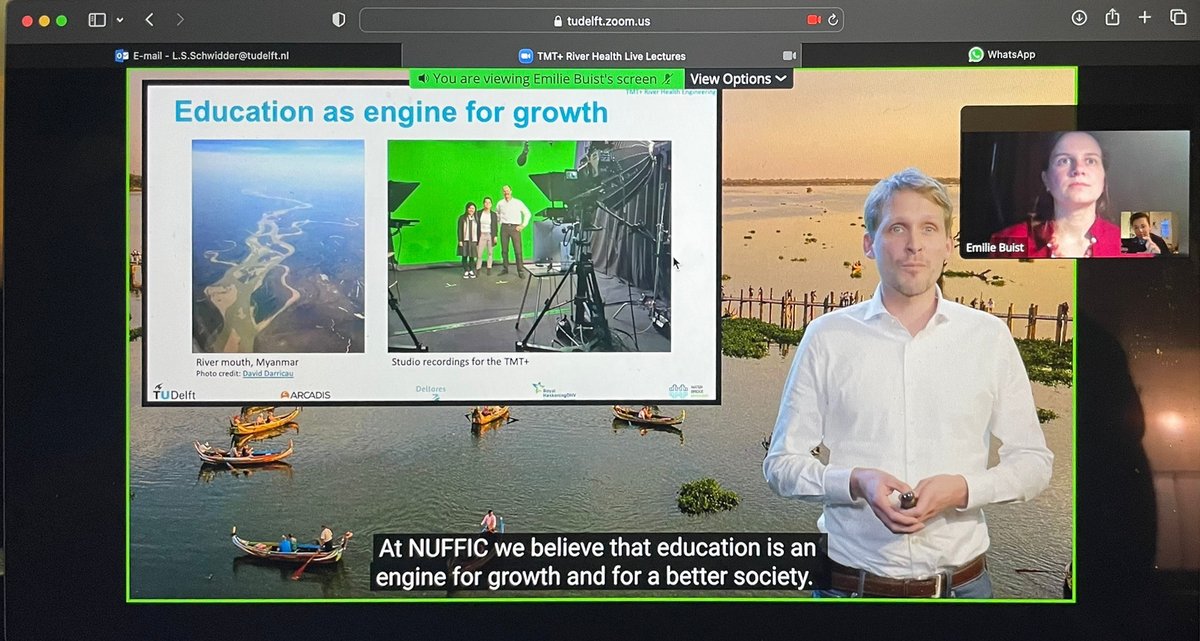The height and width of the screenshot is (641, 1200).
Task: Go forward to the next page
Action: point(180,19)
